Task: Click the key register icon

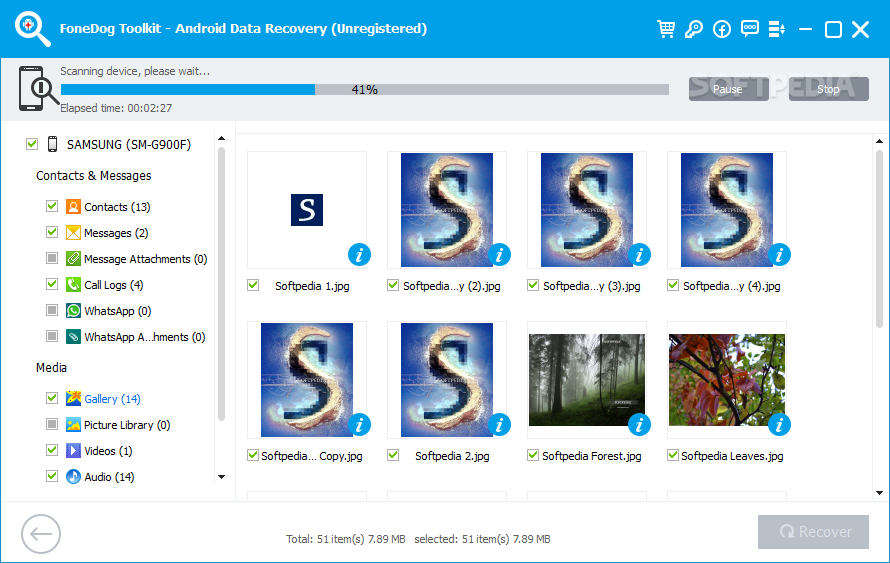Action: pyautogui.click(x=694, y=29)
